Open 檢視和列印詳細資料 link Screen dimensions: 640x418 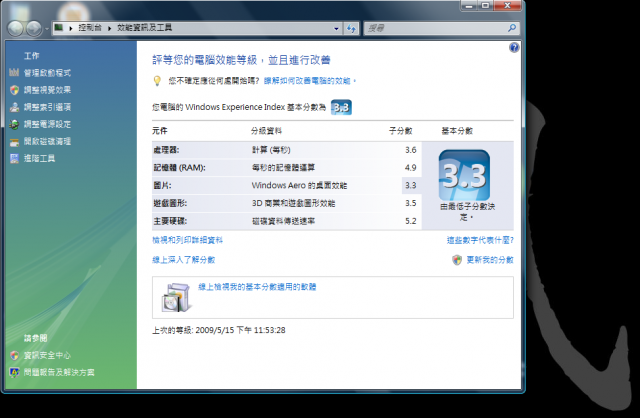[x=187, y=240]
